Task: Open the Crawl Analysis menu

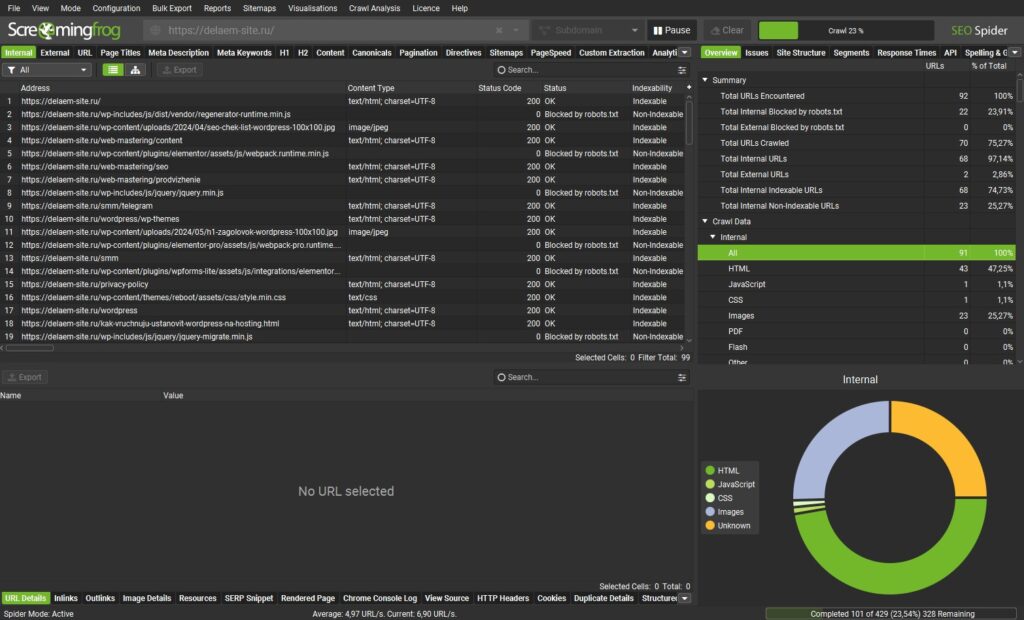Action: 374,8
